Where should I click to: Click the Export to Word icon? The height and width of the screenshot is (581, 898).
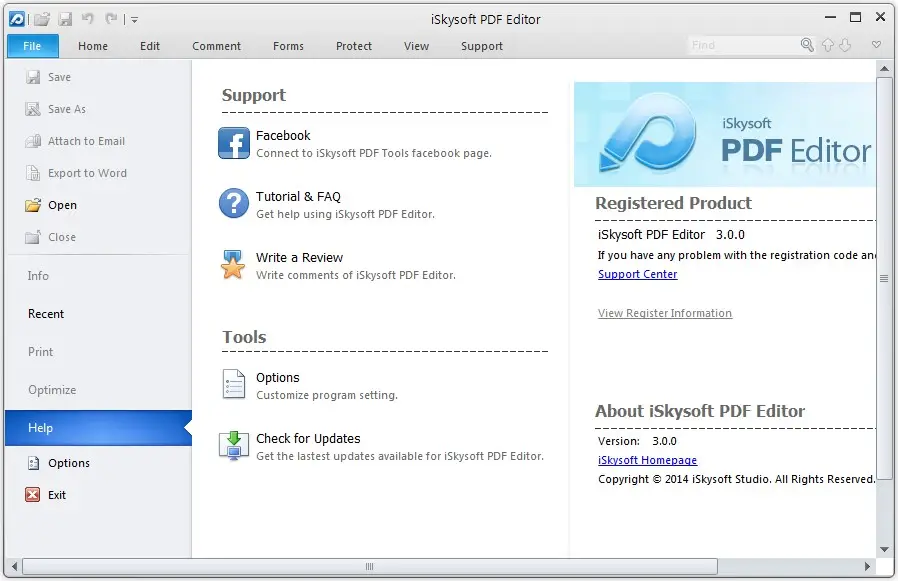[33, 173]
